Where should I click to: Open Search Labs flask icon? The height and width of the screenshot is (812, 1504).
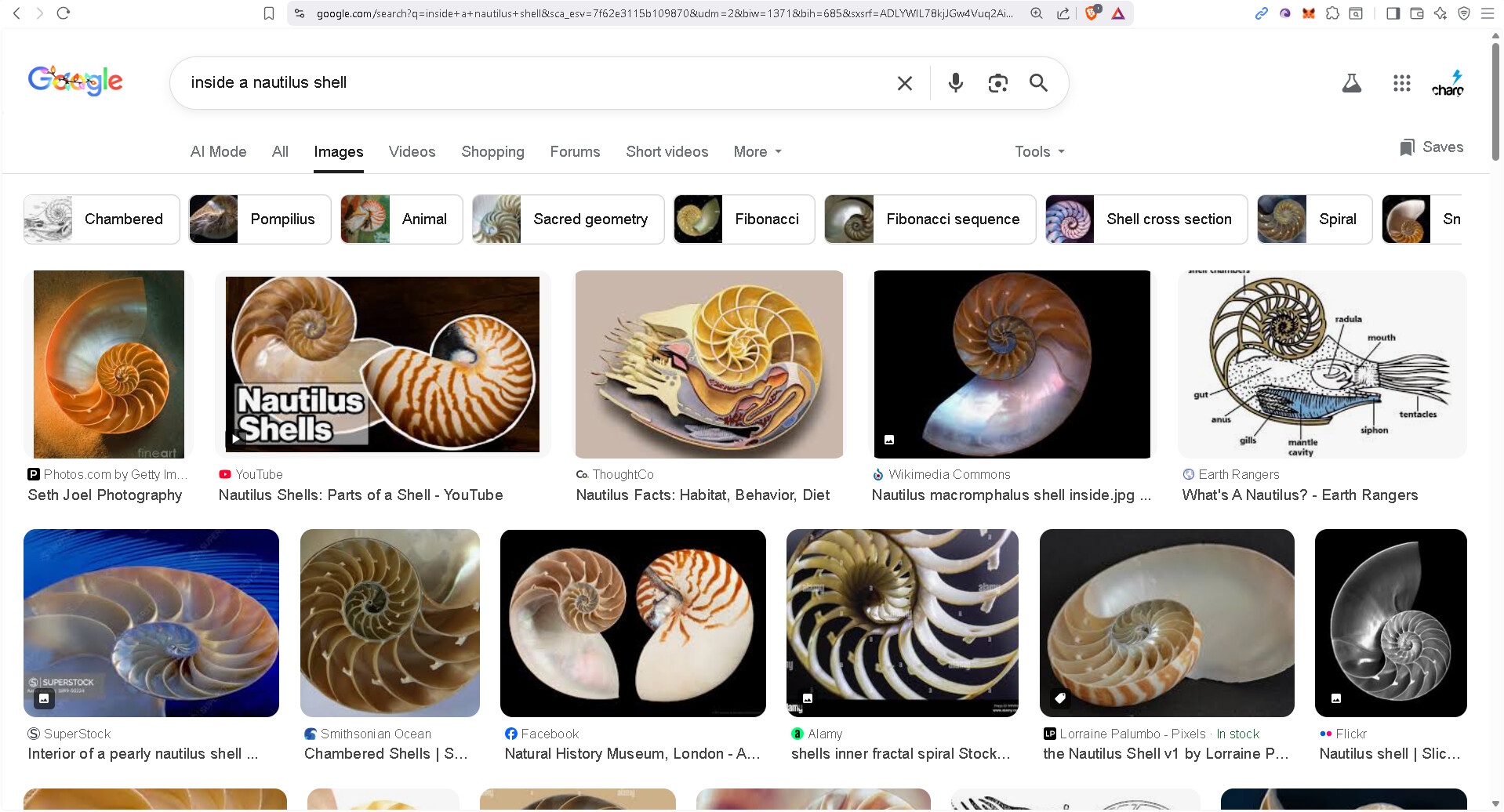[1351, 83]
